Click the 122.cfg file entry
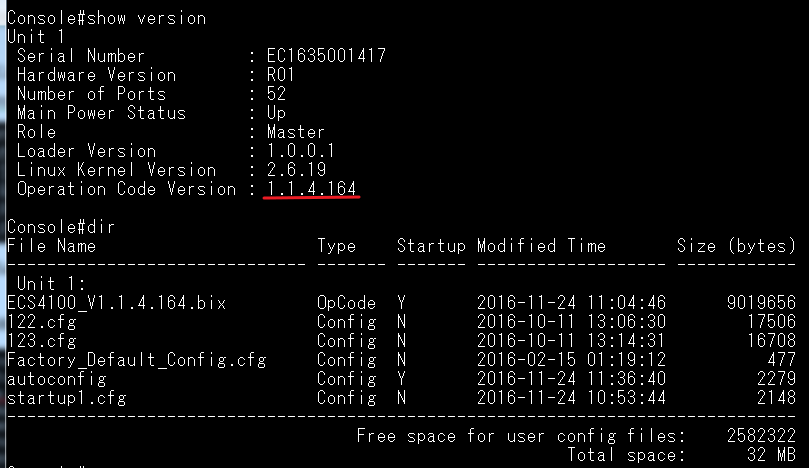 click(42, 322)
